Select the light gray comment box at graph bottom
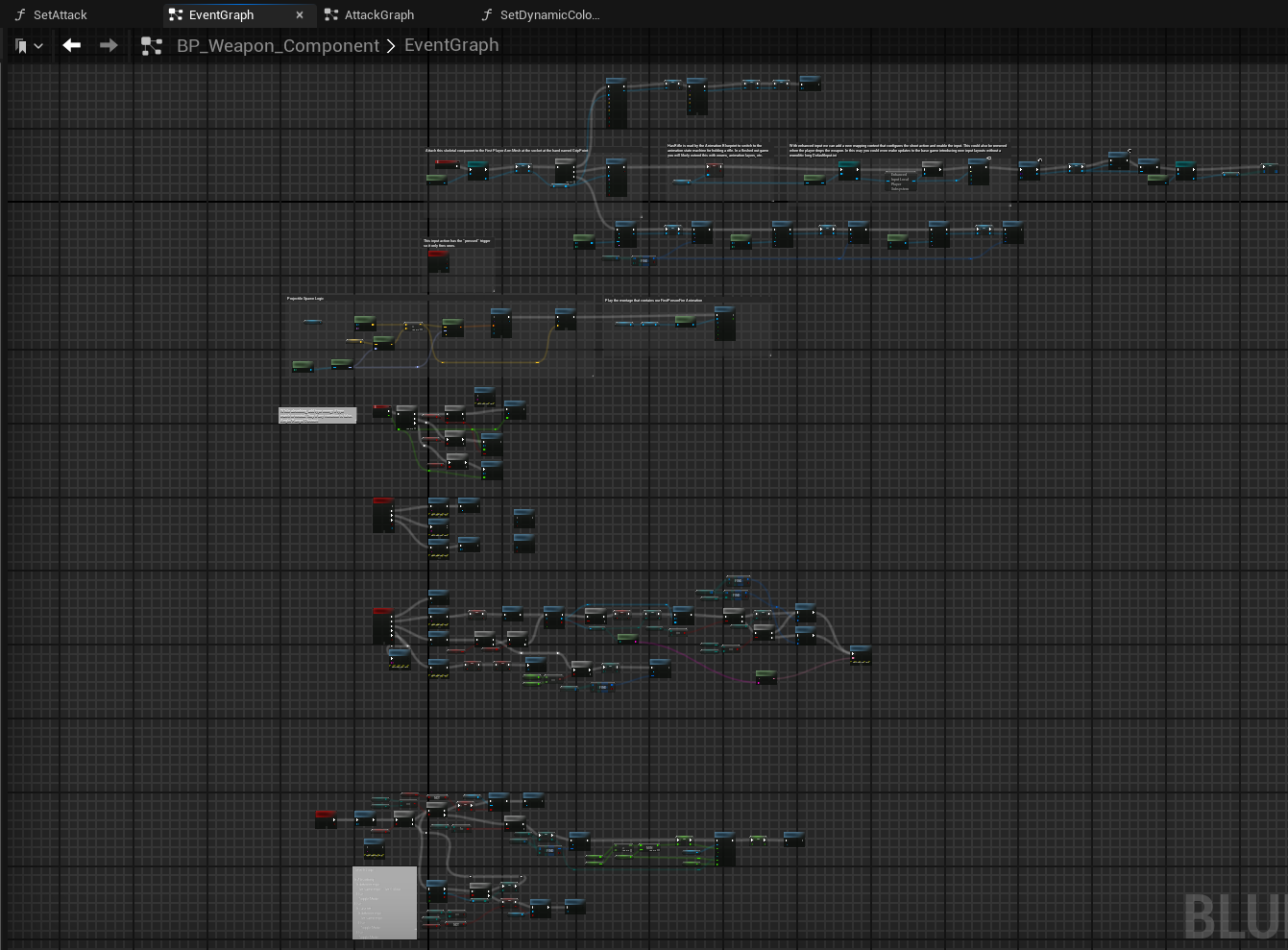Screen dimensions: 1288x950 pos(384,903)
